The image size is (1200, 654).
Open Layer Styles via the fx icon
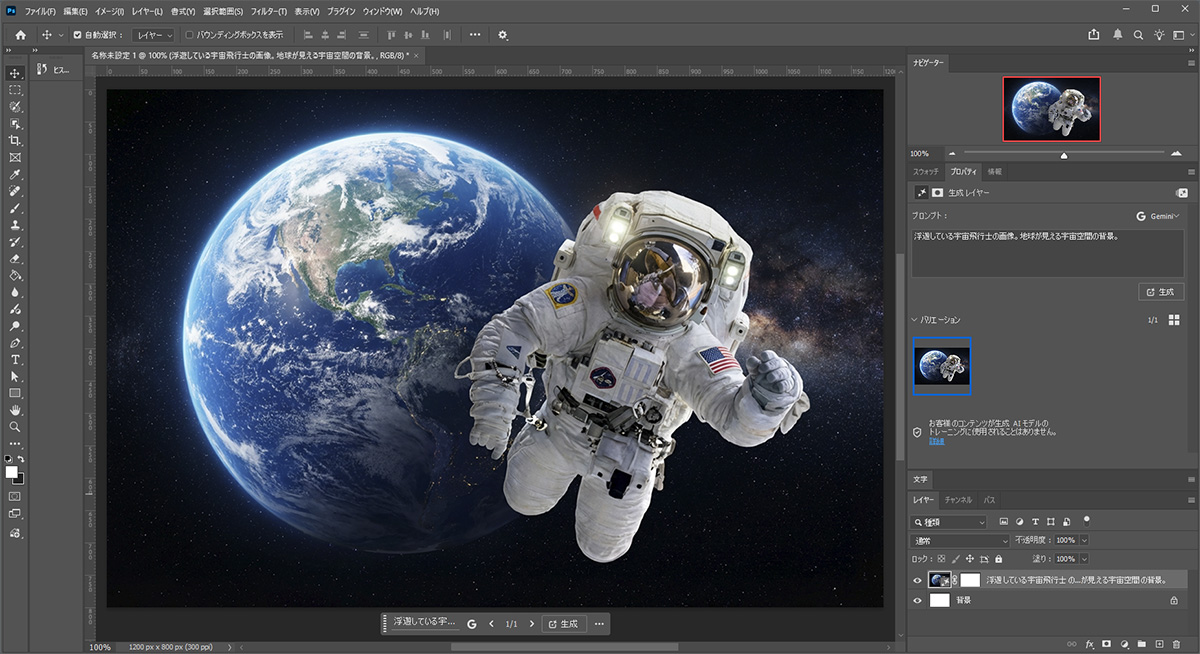(x=1089, y=644)
